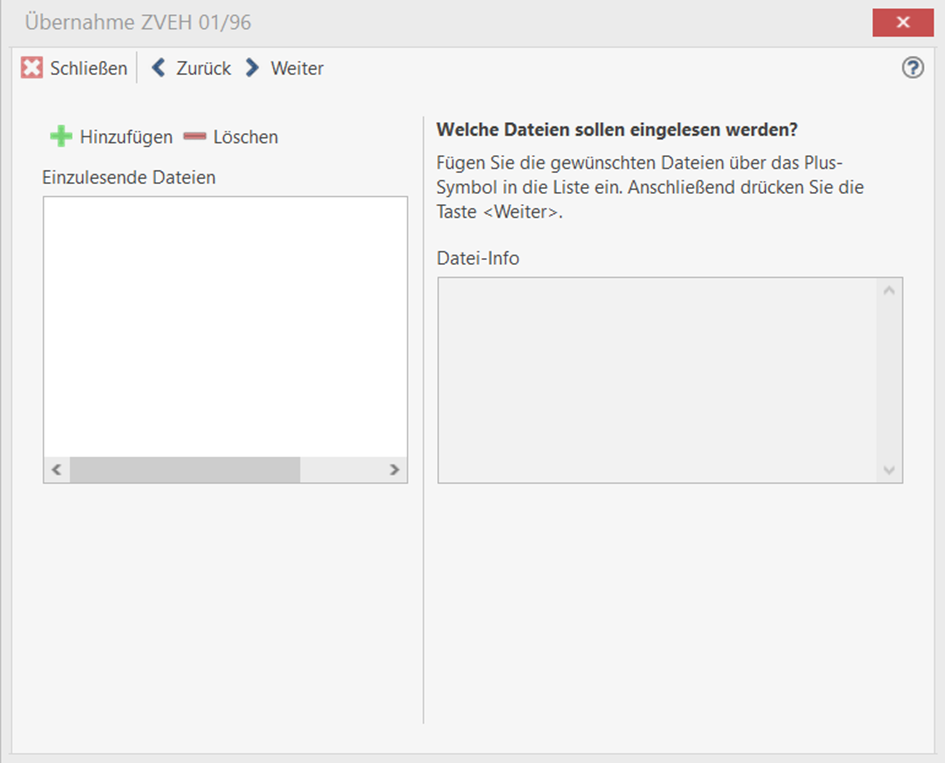Viewport: 945px width, 763px height.
Task: Click the file list's horizontal scrollbar thumb
Action: pyautogui.click(x=185, y=470)
